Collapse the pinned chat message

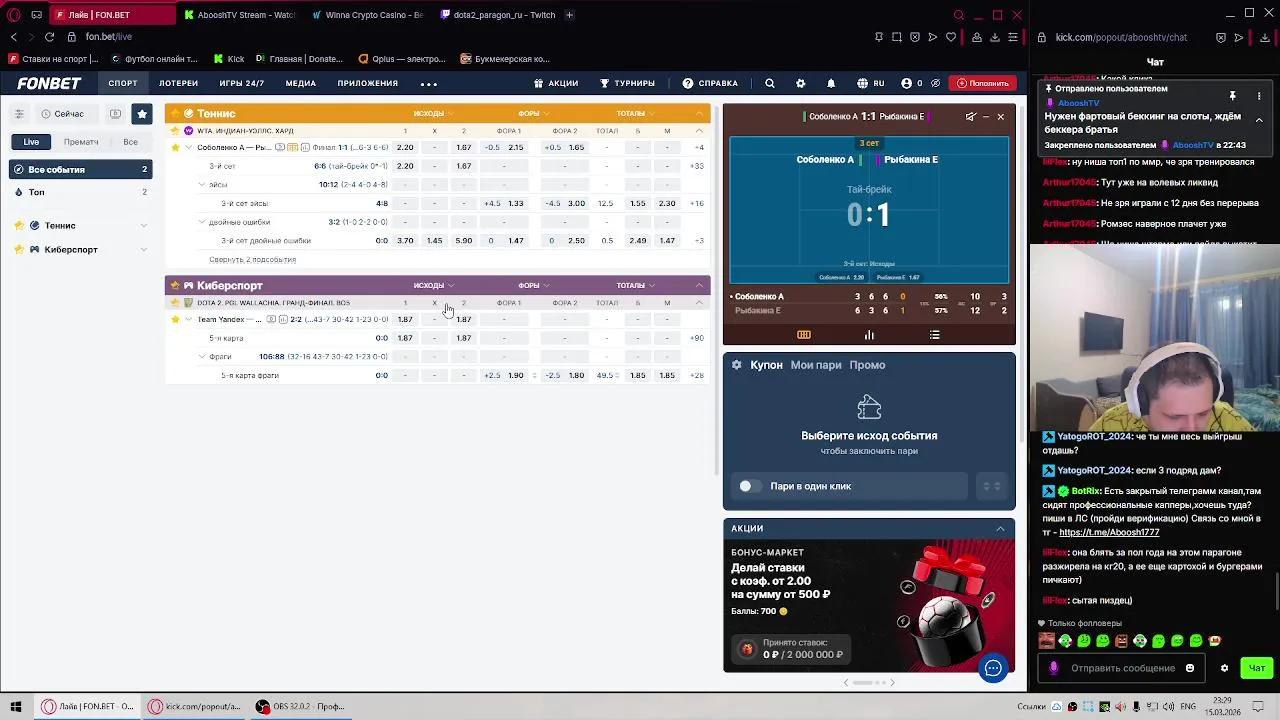tap(1259, 120)
